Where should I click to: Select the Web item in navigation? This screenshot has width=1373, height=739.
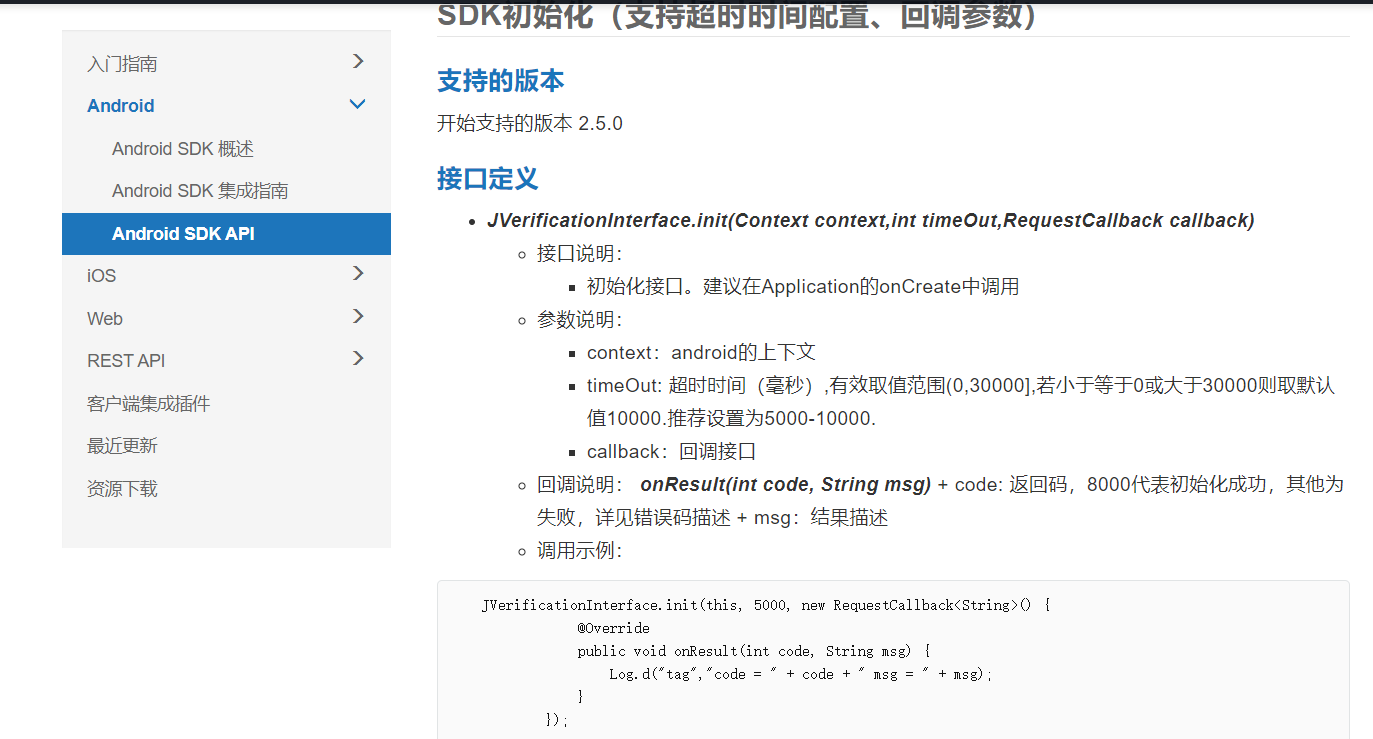(x=104, y=317)
